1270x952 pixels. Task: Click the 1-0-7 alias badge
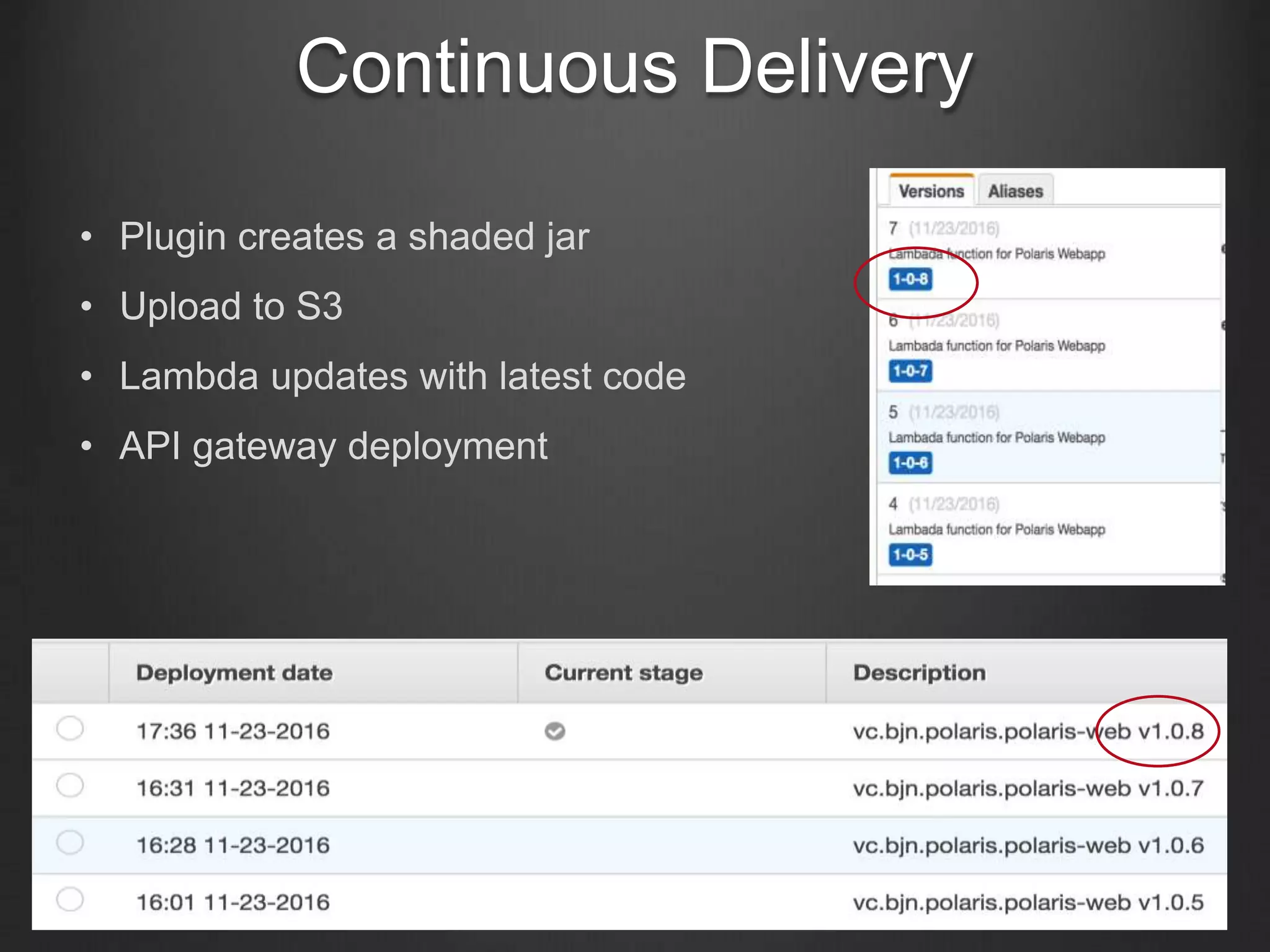pos(910,371)
